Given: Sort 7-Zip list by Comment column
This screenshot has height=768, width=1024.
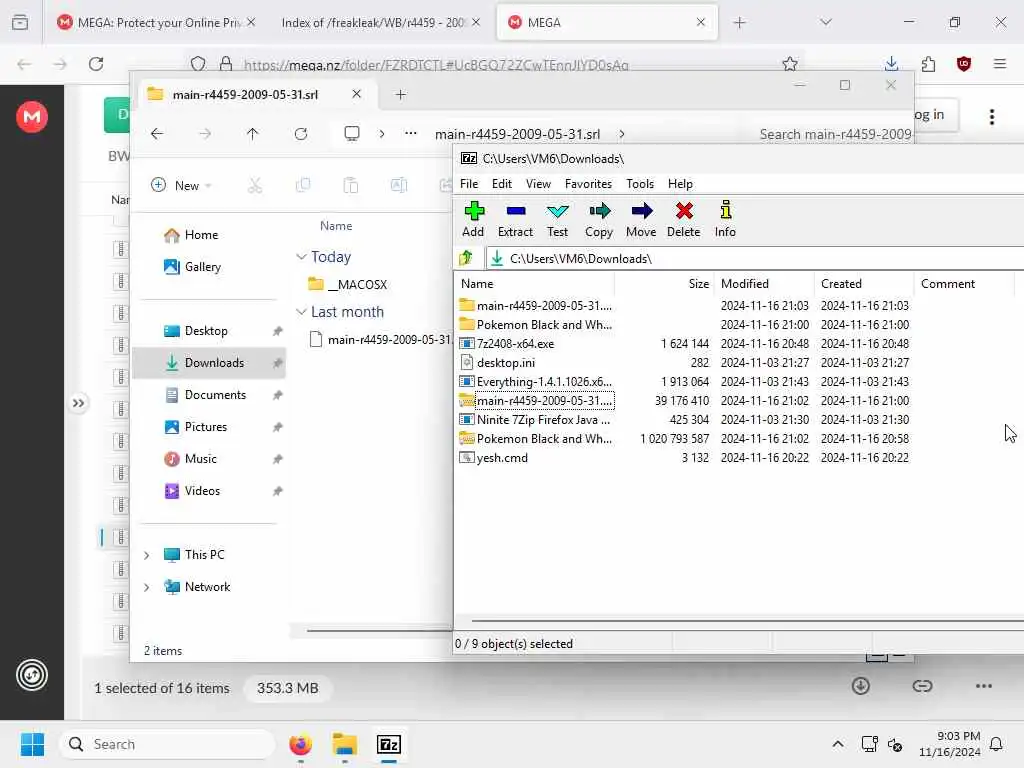Looking at the screenshot, I should pyautogui.click(x=964, y=284).
